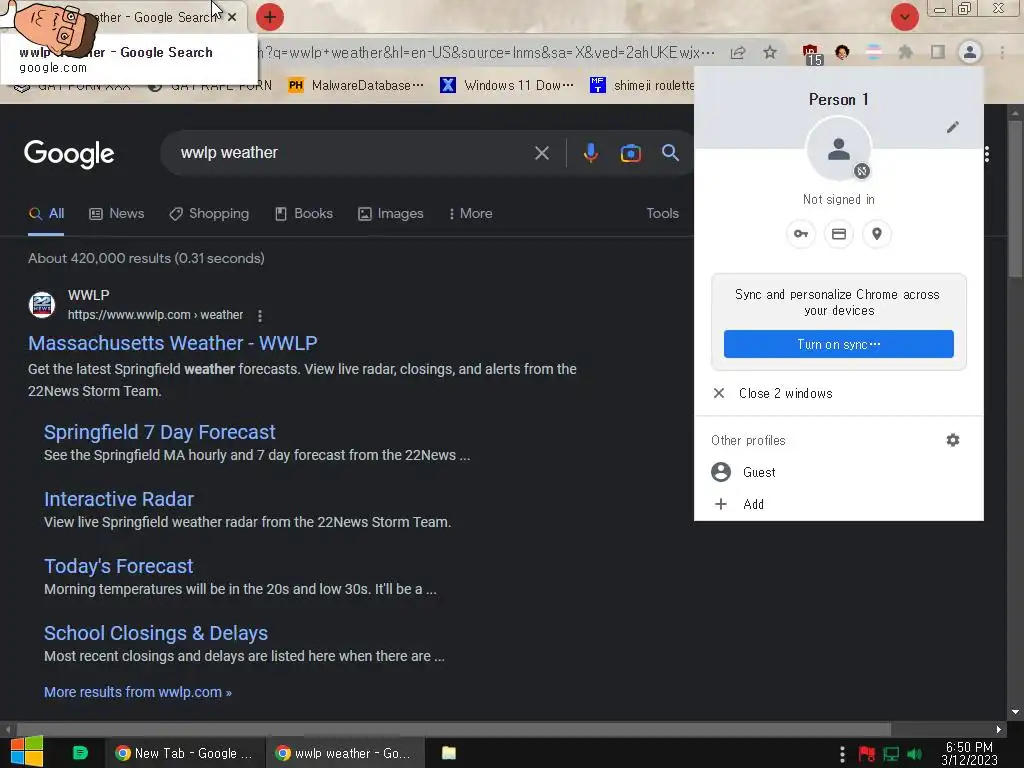This screenshot has height=768, width=1024.
Task: Click the round avatar extension icon
Action: pos(842,52)
